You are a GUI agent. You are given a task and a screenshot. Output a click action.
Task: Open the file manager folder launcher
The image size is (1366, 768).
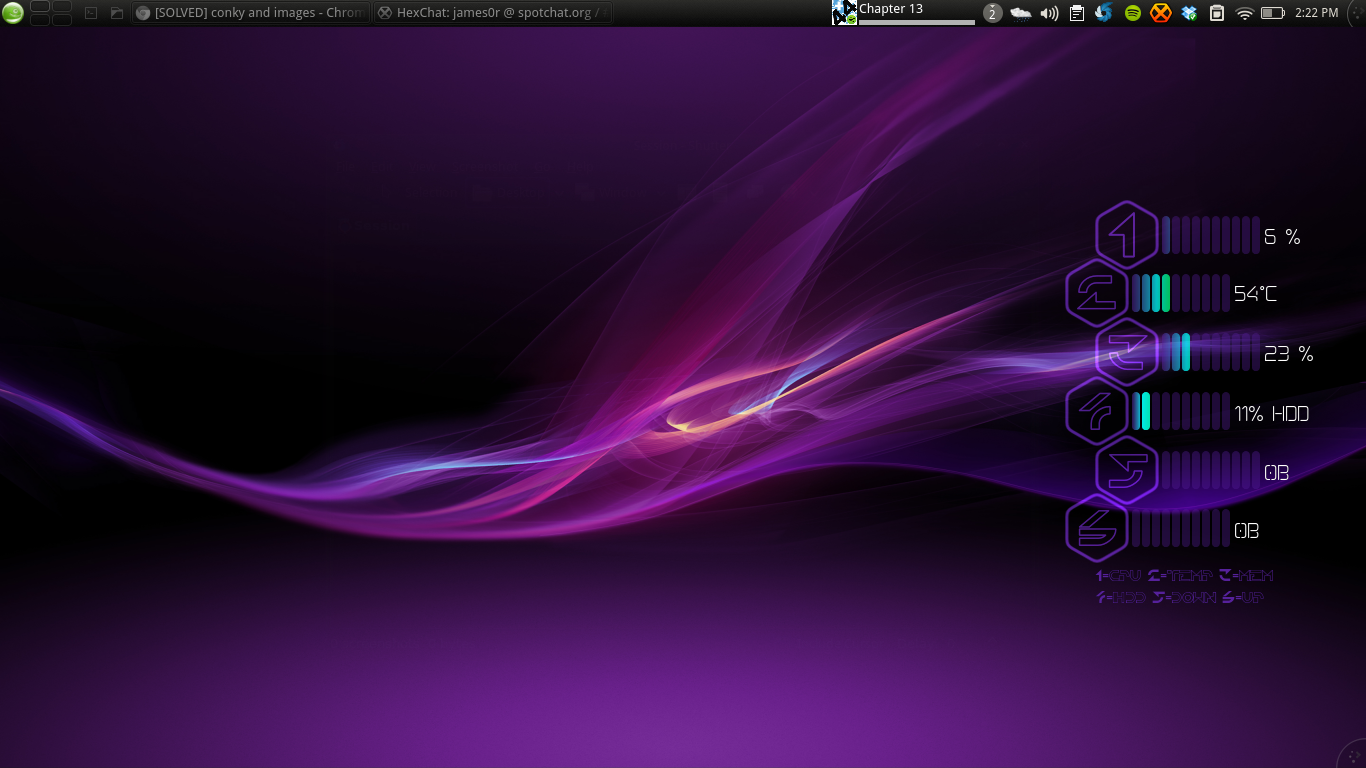point(117,13)
